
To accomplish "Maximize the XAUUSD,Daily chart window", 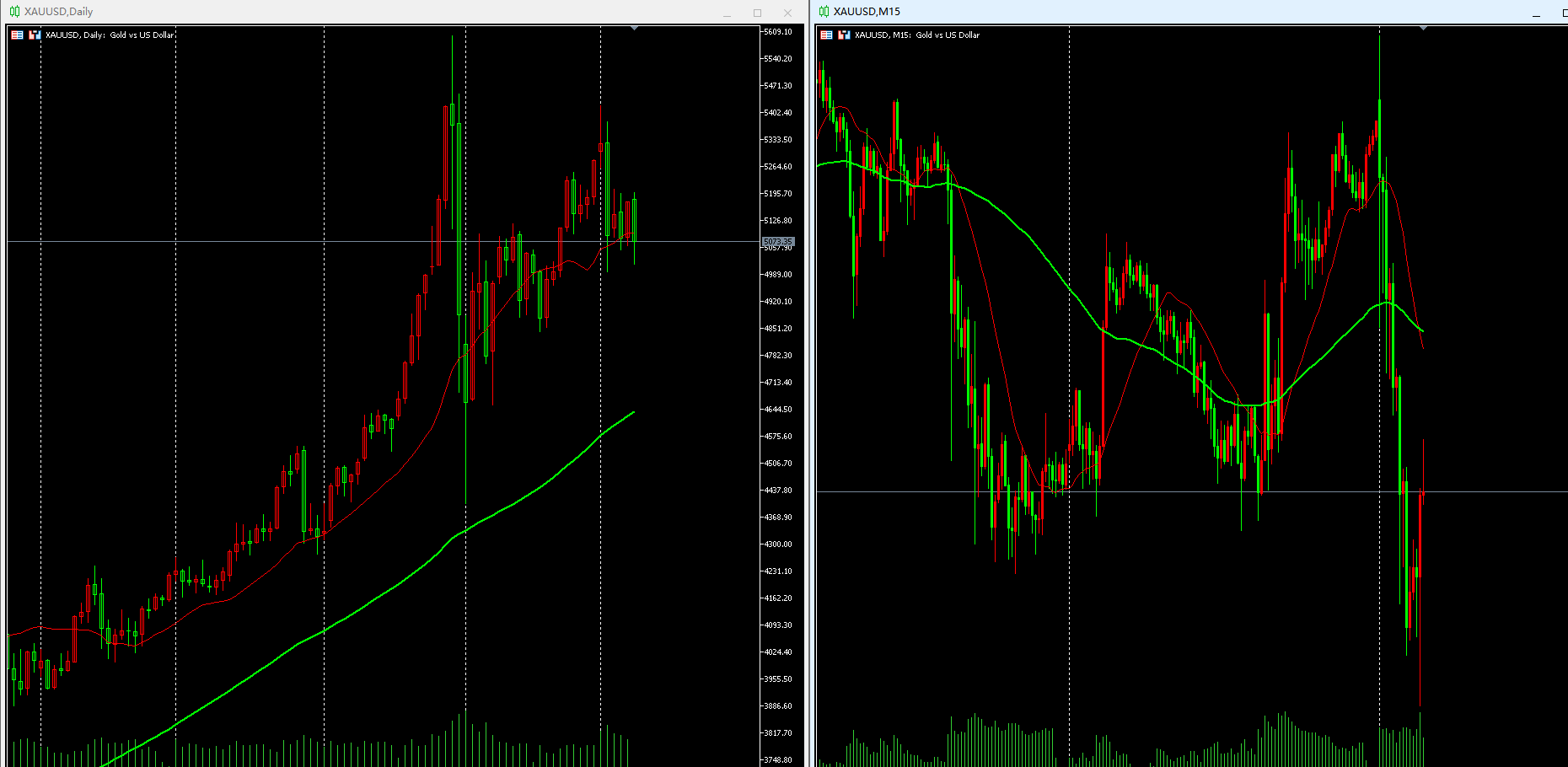I will pos(757,13).
